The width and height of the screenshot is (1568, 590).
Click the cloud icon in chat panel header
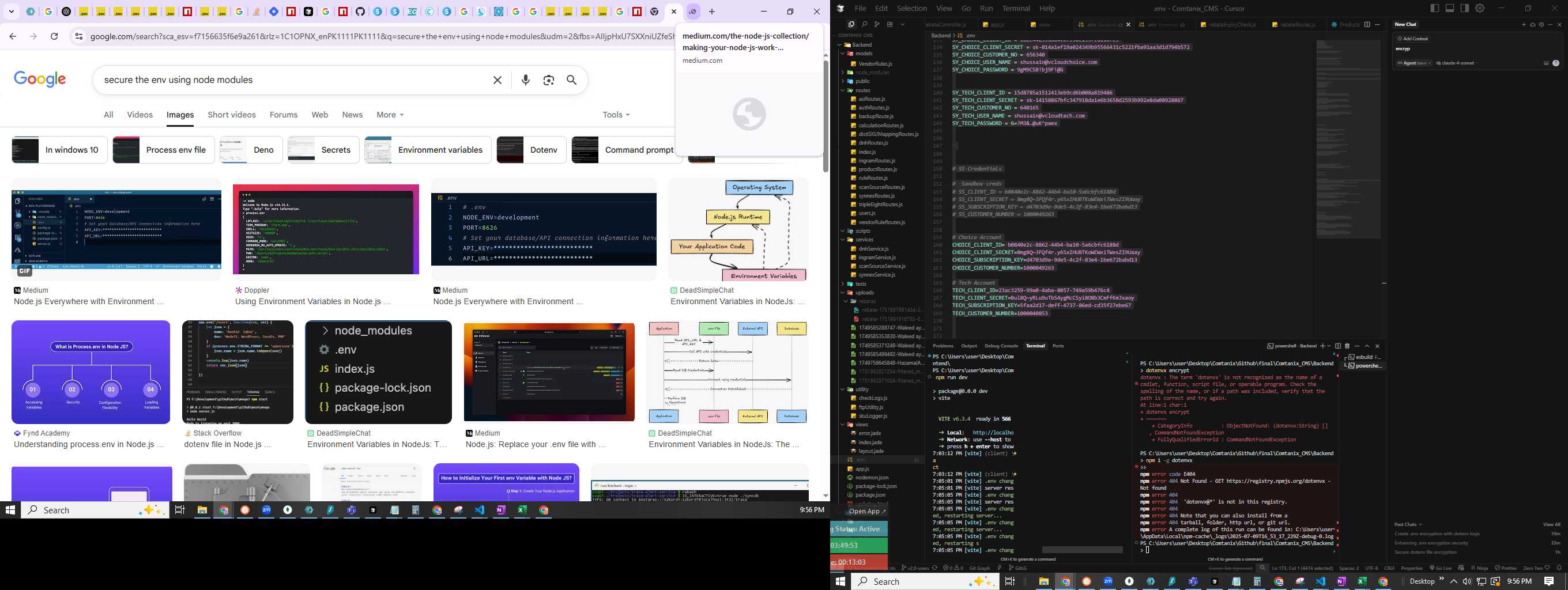click(x=1533, y=24)
